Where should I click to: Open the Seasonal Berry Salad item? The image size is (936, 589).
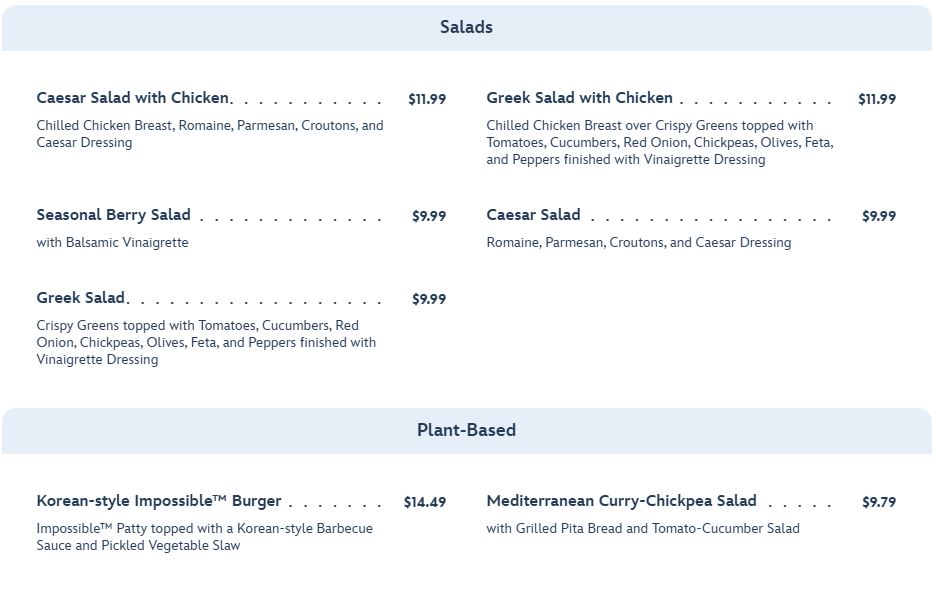tap(113, 215)
